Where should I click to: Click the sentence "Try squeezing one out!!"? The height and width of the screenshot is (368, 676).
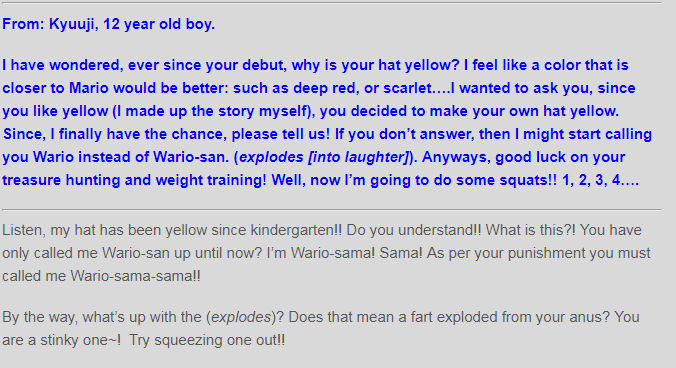click(x=207, y=340)
